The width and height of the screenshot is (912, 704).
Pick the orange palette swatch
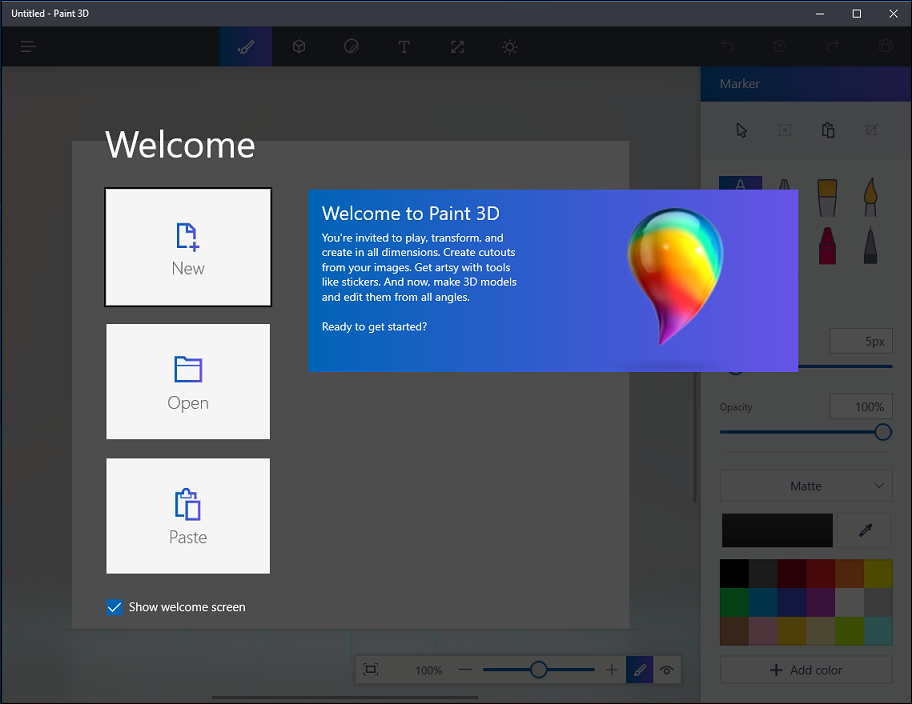(x=849, y=574)
